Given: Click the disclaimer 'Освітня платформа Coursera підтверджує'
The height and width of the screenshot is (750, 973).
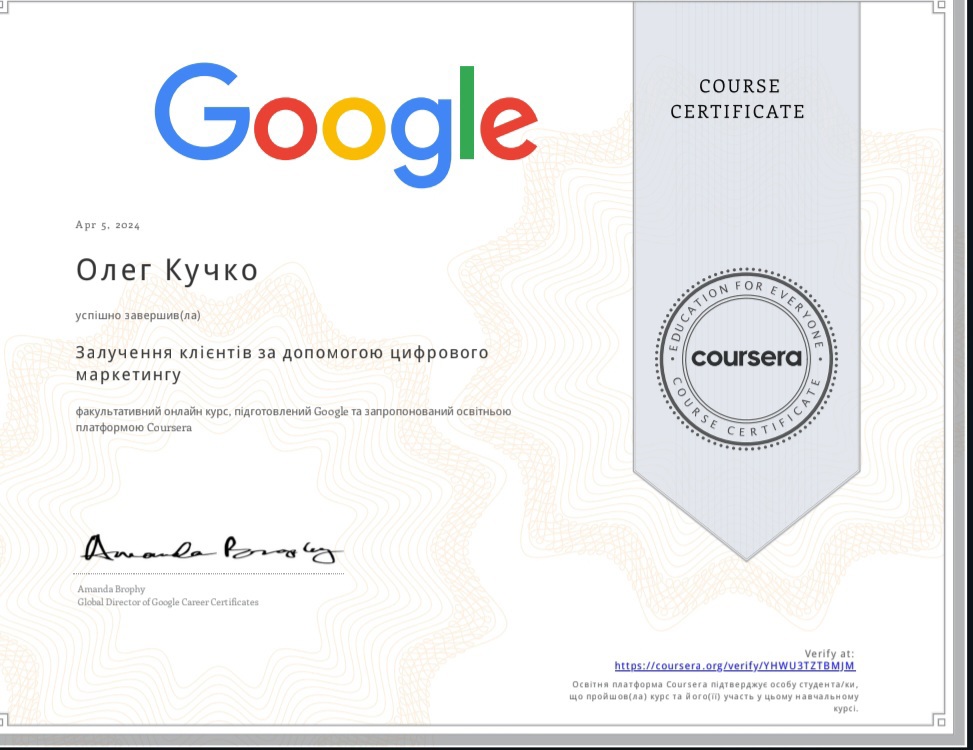Looking at the screenshot, I should point(714,696).
